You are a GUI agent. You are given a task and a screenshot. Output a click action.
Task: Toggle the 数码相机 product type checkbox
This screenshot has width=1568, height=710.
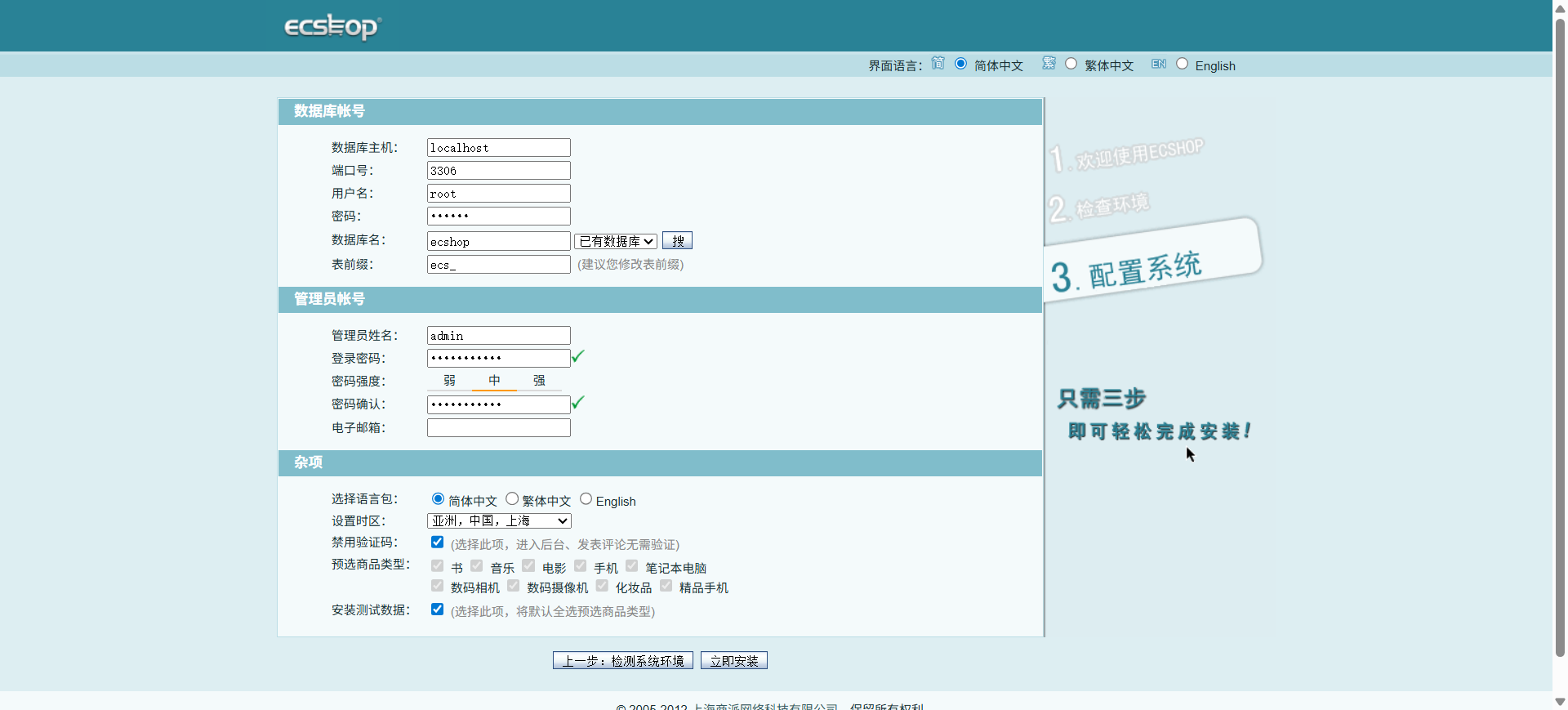coord(437,586)
